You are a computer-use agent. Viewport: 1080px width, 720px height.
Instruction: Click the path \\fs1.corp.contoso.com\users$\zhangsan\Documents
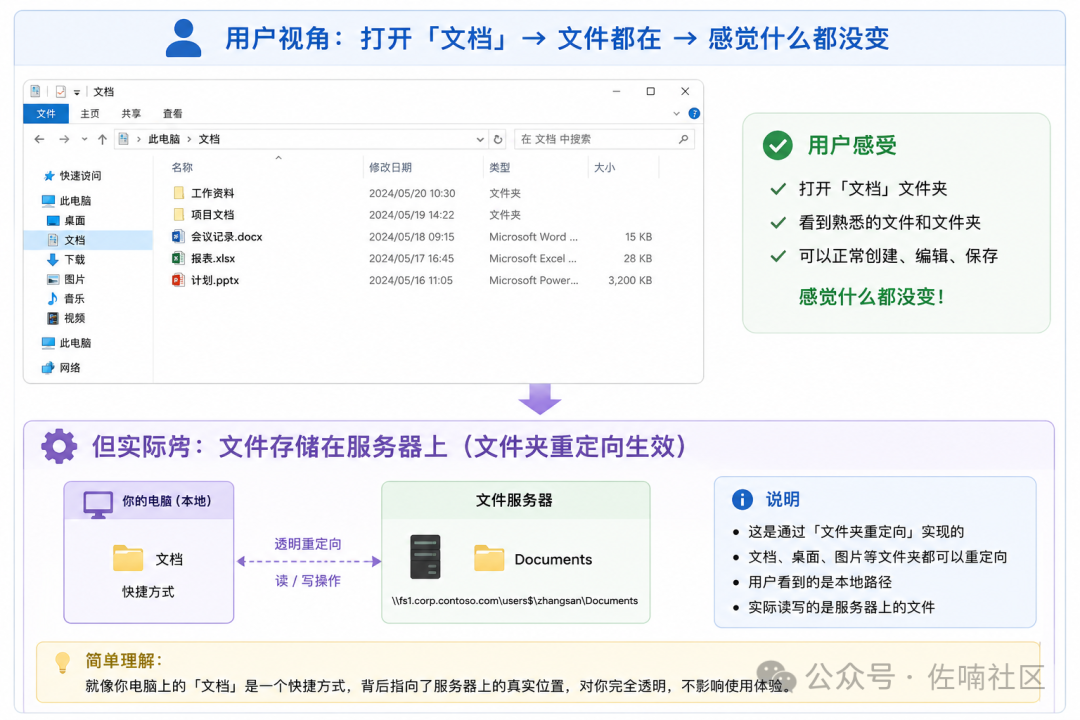[x=515, y=601]
